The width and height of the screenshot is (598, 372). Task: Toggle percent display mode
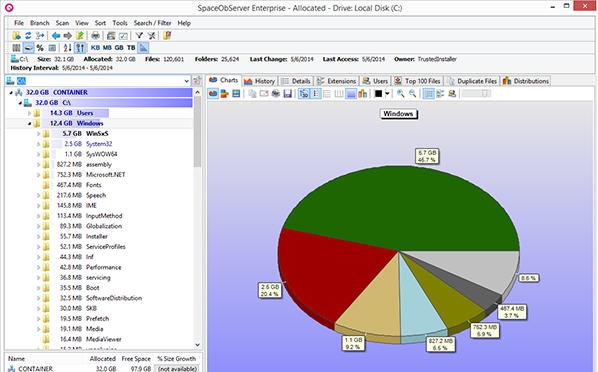click(x=40, y=48)
